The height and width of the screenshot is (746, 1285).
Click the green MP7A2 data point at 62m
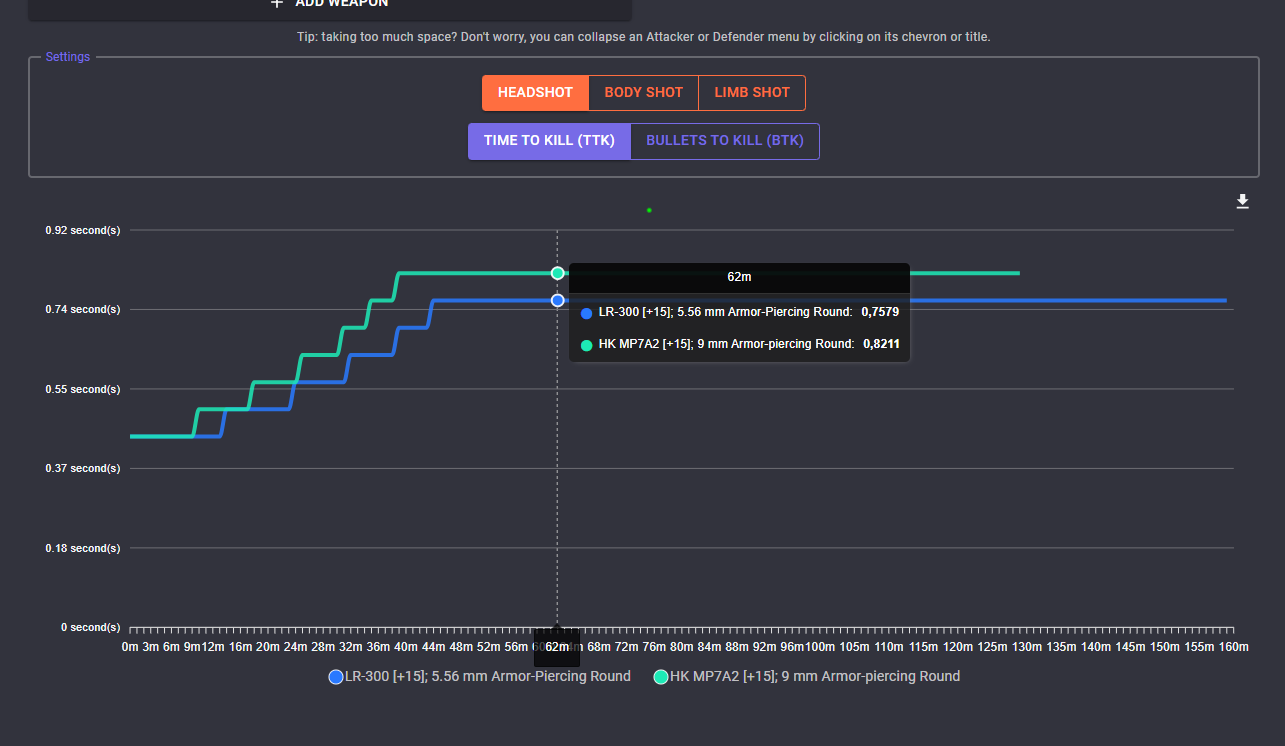point(557,273)
